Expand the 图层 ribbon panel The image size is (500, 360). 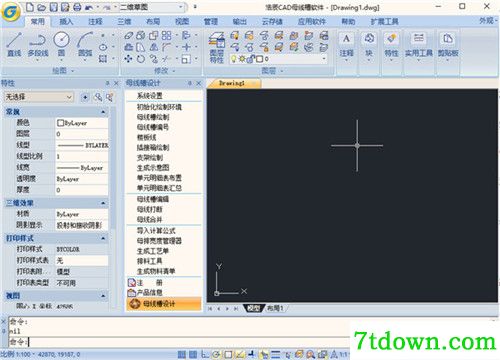coord(272,71)
